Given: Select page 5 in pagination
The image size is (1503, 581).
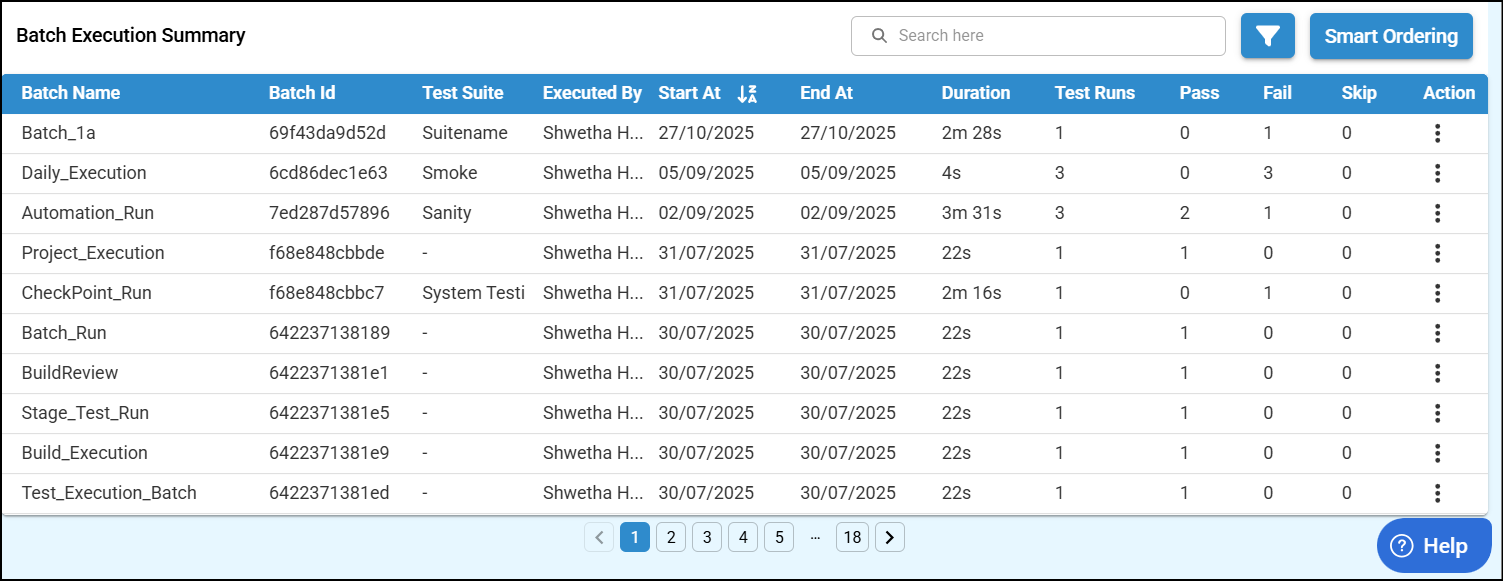Looking at the screenshot, I should pos(779,538).
